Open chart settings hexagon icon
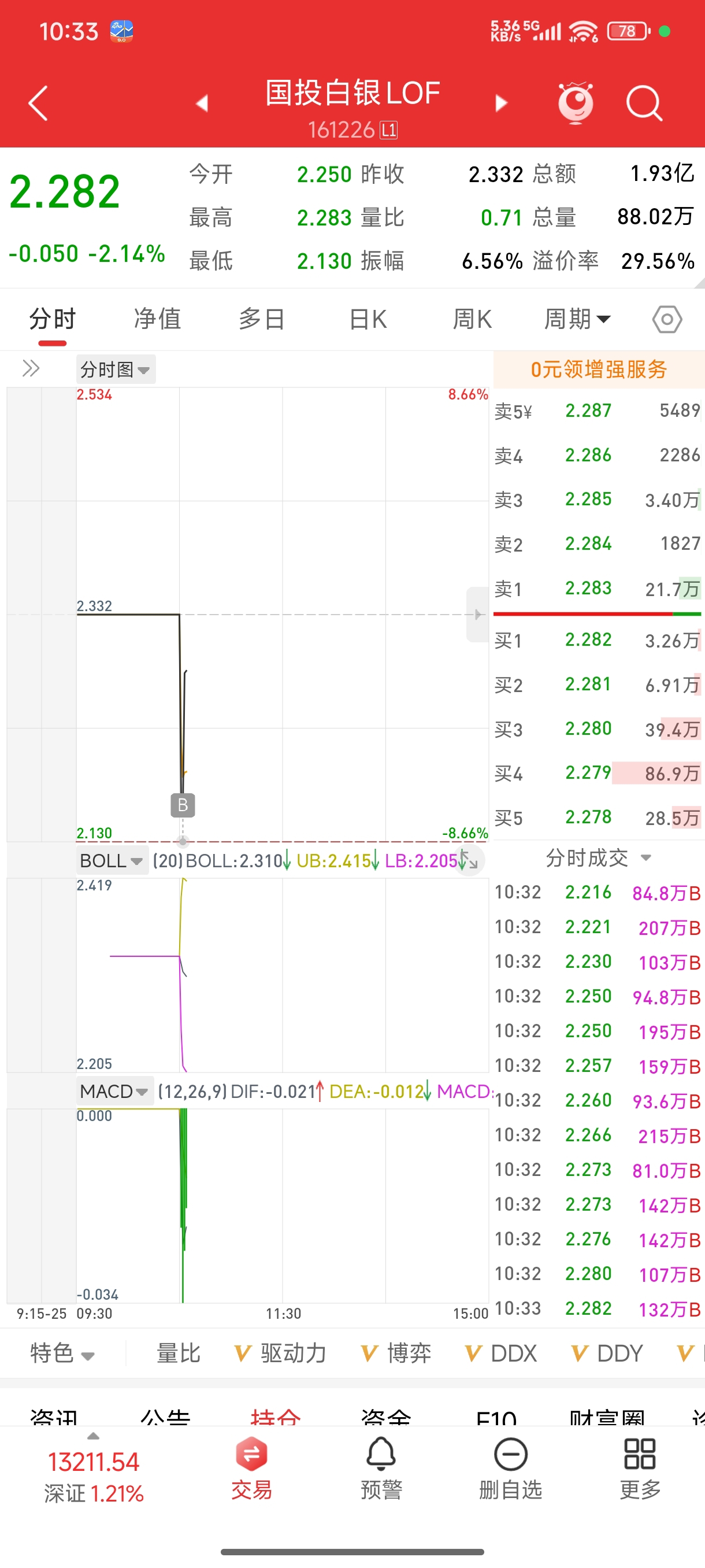This screenshot has width=705, height=1568. 667,319
